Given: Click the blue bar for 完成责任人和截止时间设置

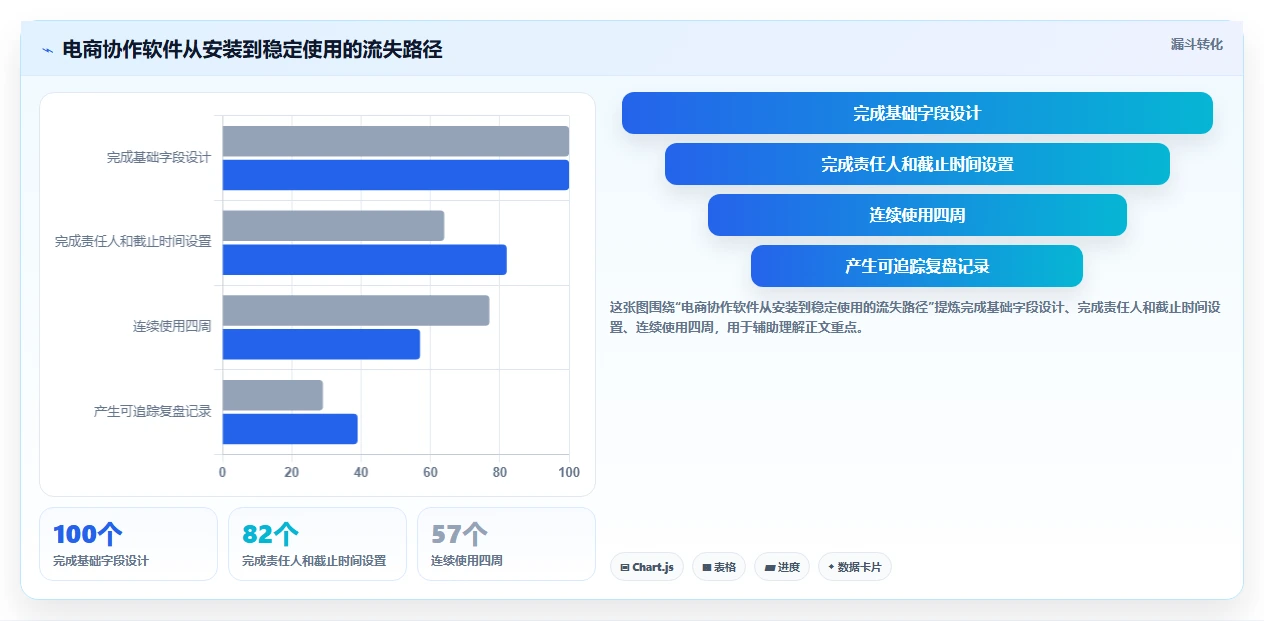Looking at the screenshot, I should coord(364,260).
